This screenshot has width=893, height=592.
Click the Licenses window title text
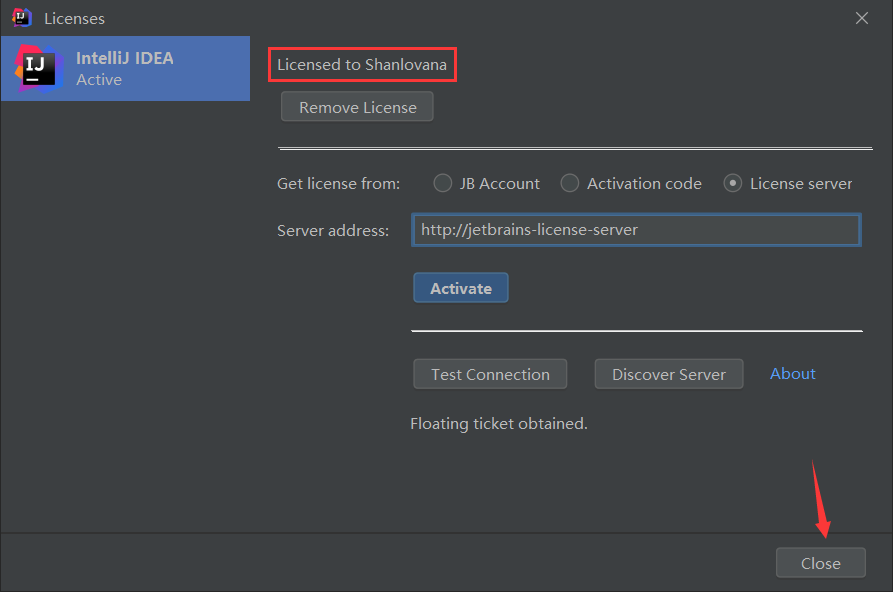coord(74,18)
